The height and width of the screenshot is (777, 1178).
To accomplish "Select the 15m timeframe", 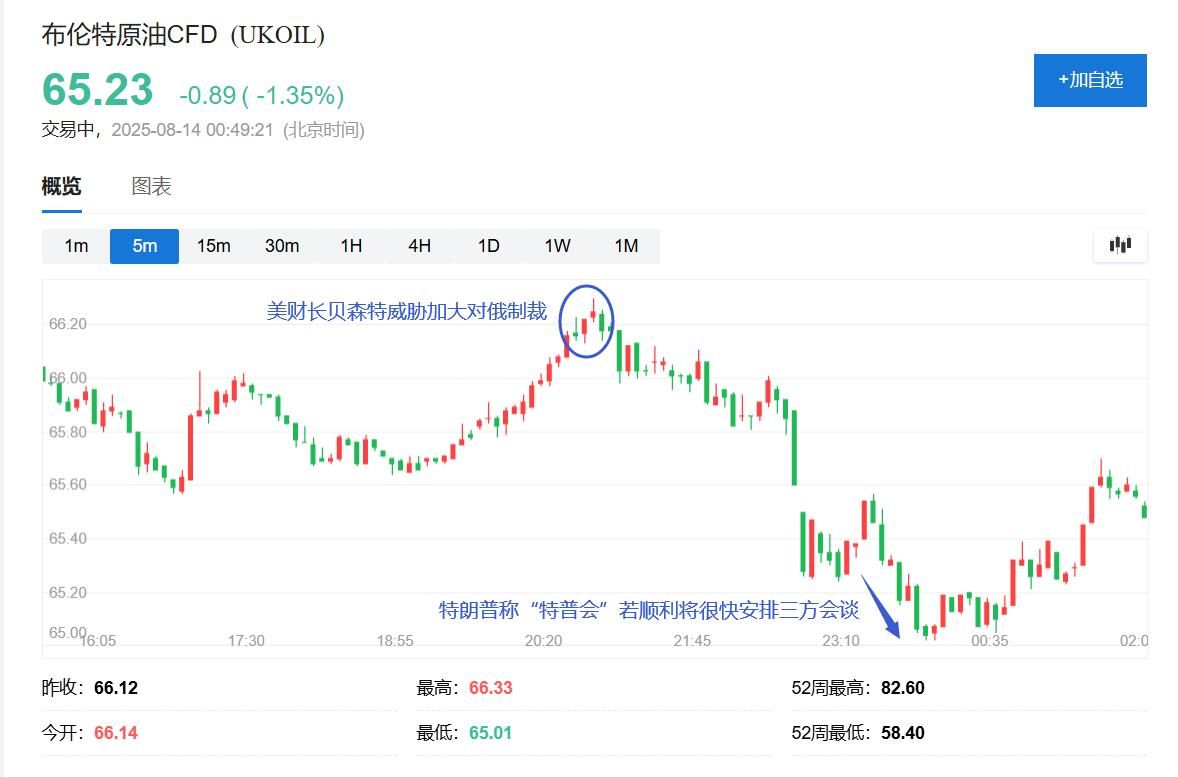I will (x=213, y=245).
